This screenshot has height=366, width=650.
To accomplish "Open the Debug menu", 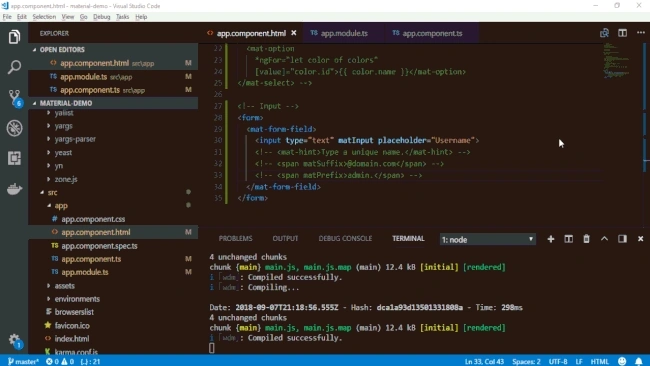I will coord(102,17).
